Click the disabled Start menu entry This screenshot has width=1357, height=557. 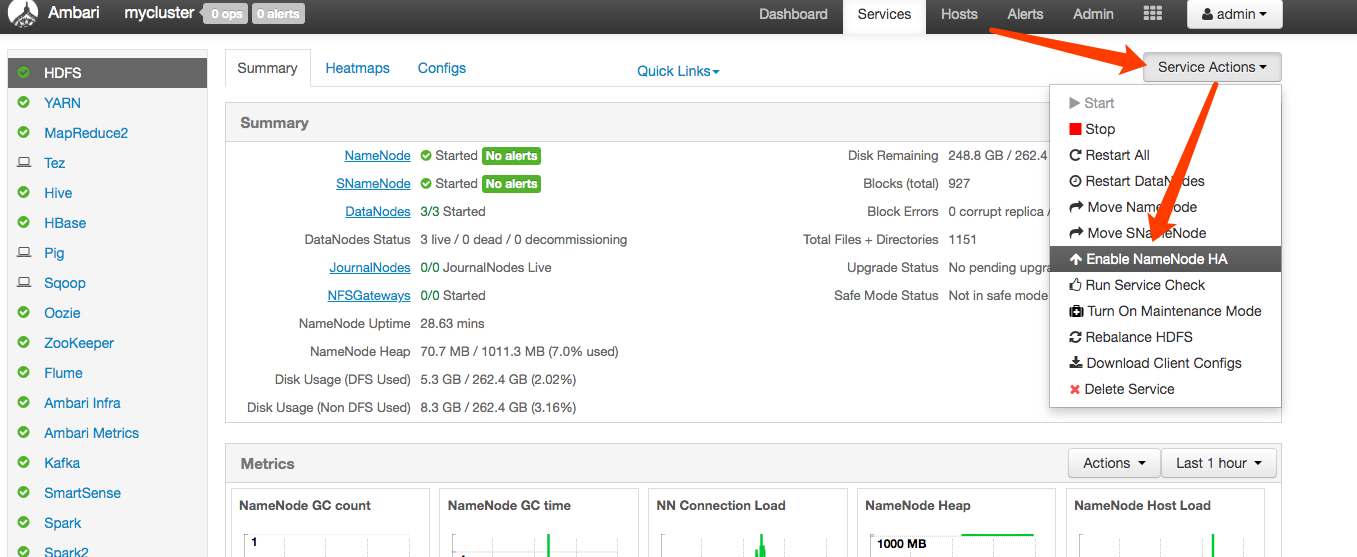[x=1165, y=103]
